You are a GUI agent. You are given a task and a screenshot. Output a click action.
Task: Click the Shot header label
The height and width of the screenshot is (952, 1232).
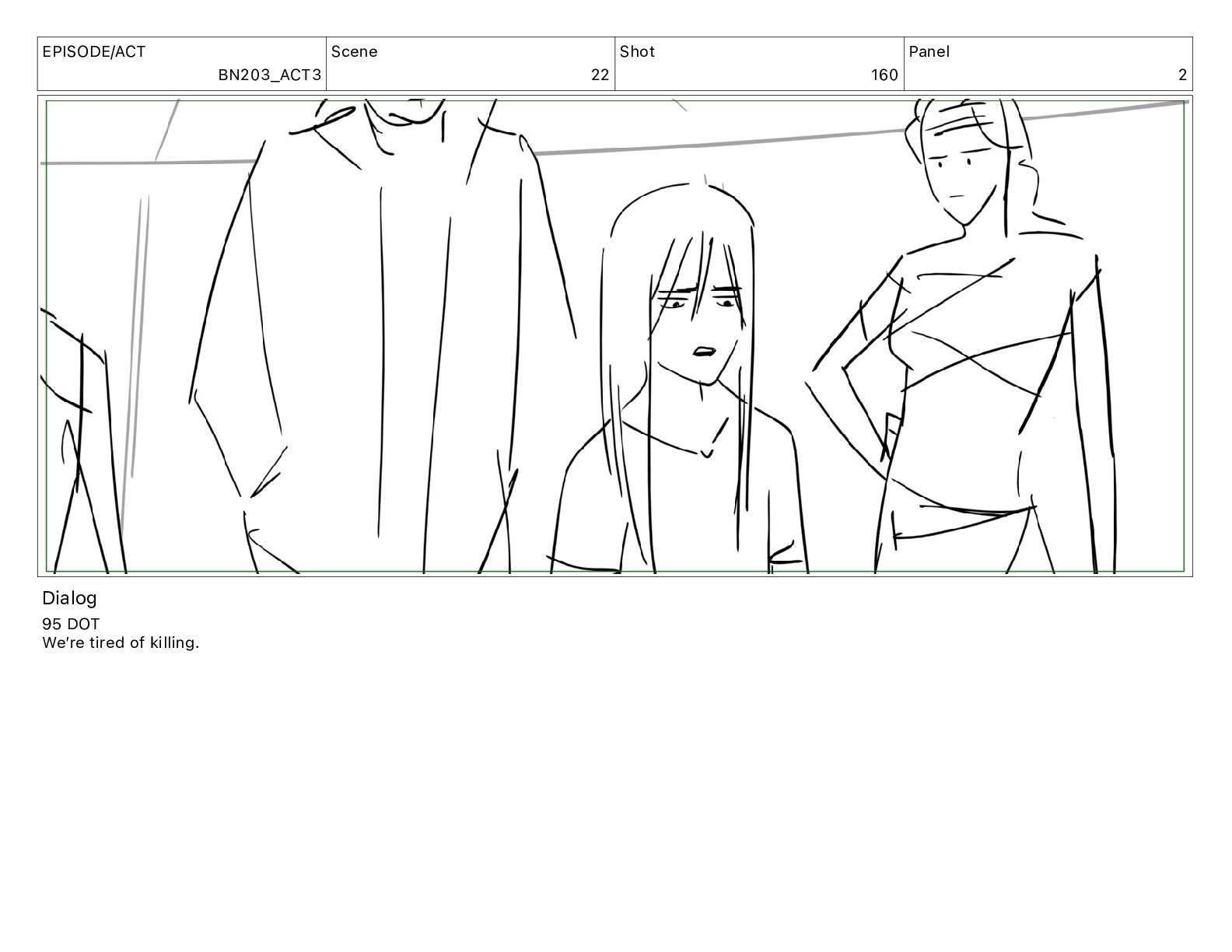(x=637, y=52)
